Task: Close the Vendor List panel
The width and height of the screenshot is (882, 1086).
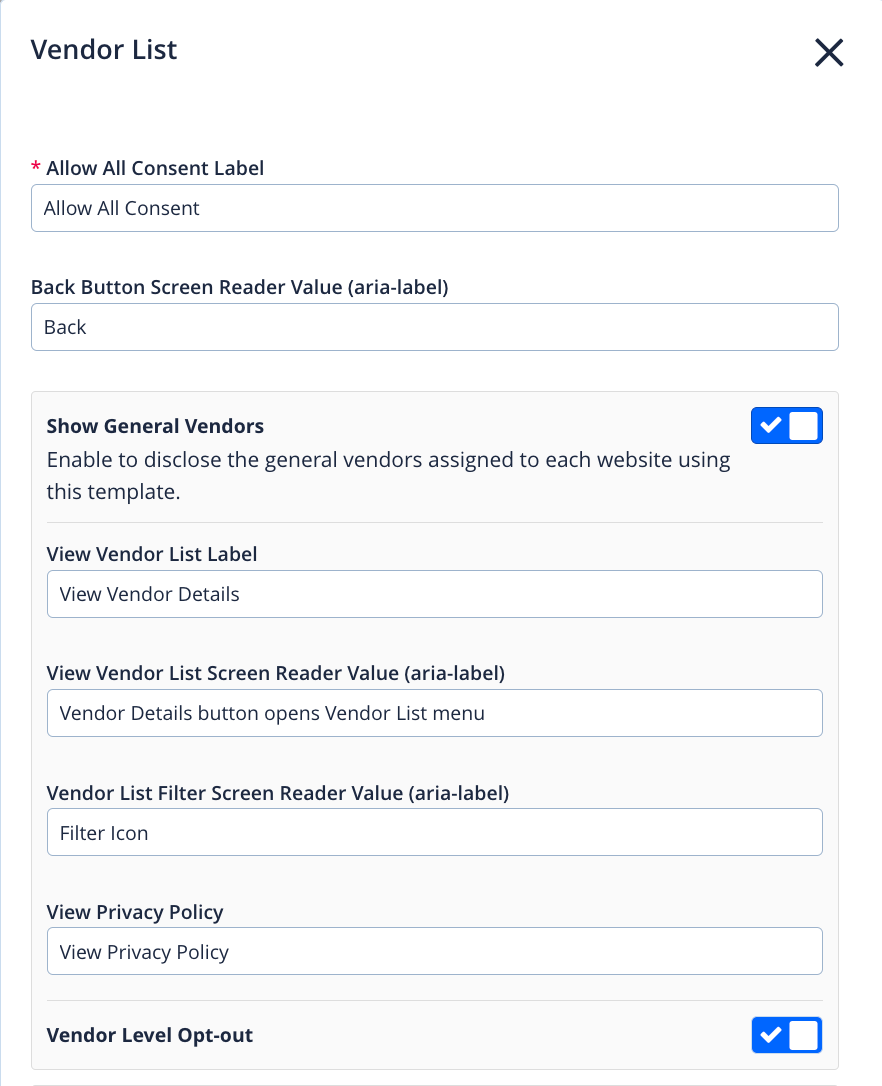Action: 829,52
